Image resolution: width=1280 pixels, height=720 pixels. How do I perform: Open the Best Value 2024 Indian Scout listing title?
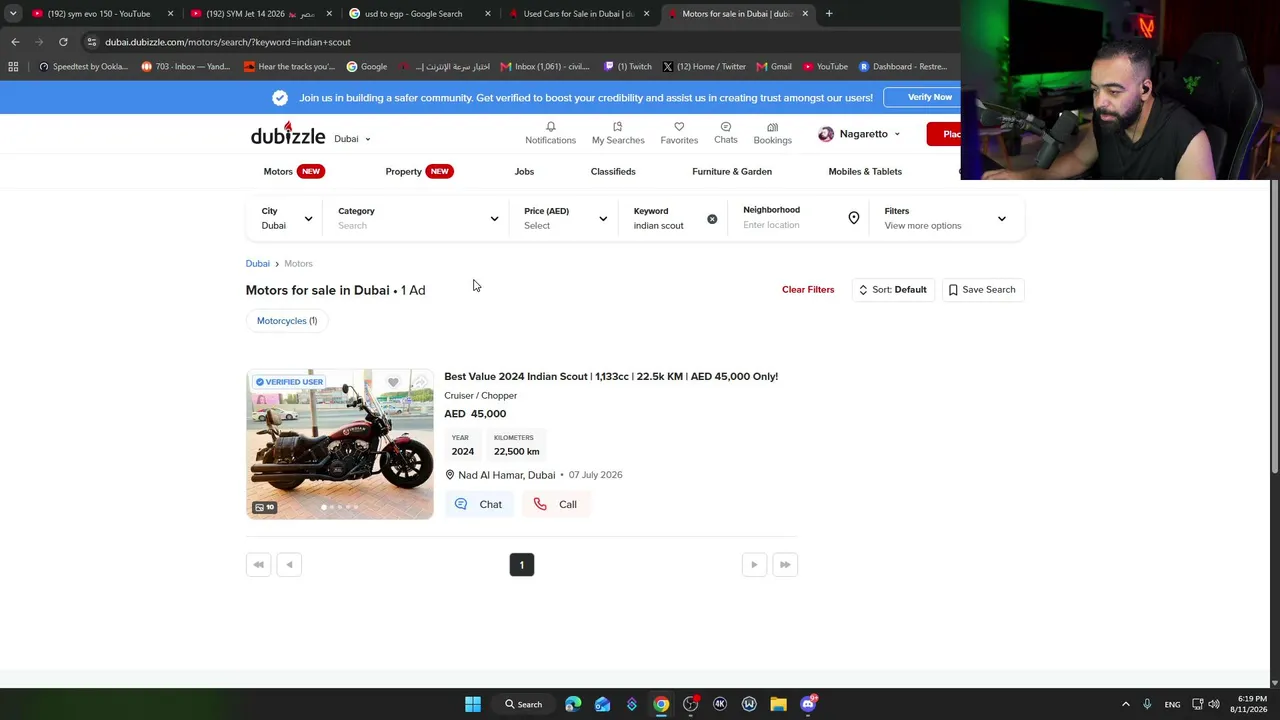pos(611,377)
